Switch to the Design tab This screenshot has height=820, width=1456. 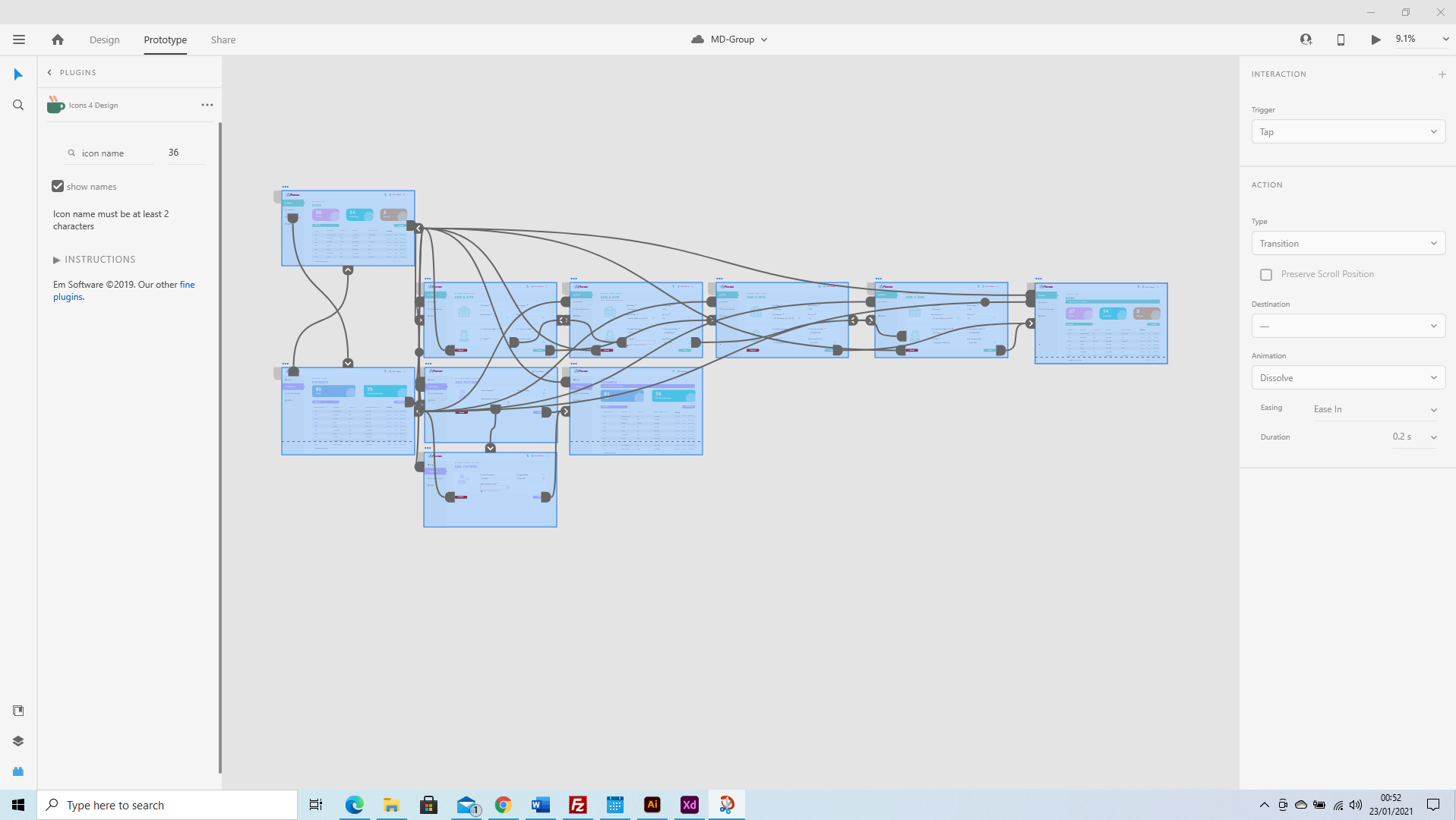104,39
